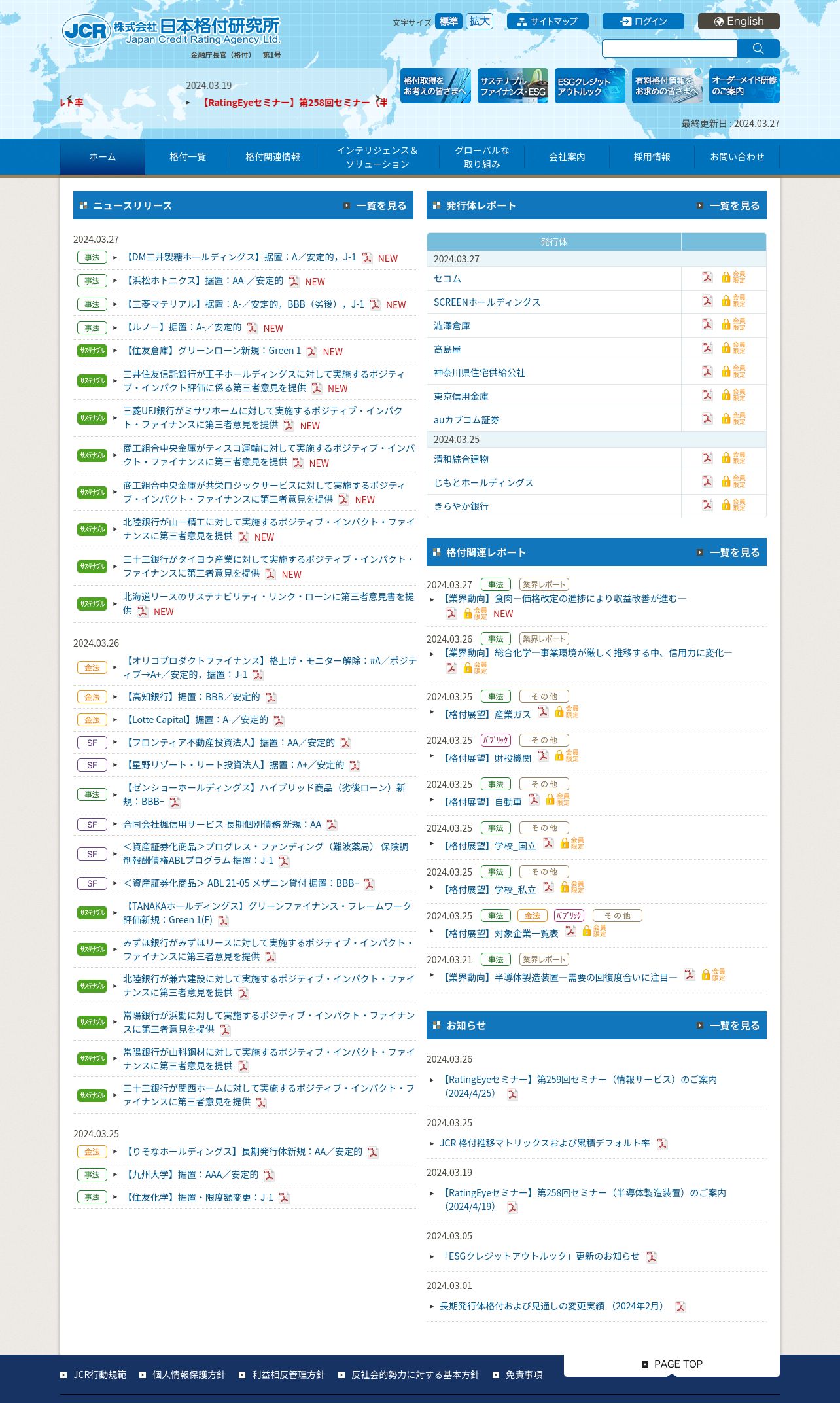
Task: Click PAGE TOP button
Action: coord(672,1364)
